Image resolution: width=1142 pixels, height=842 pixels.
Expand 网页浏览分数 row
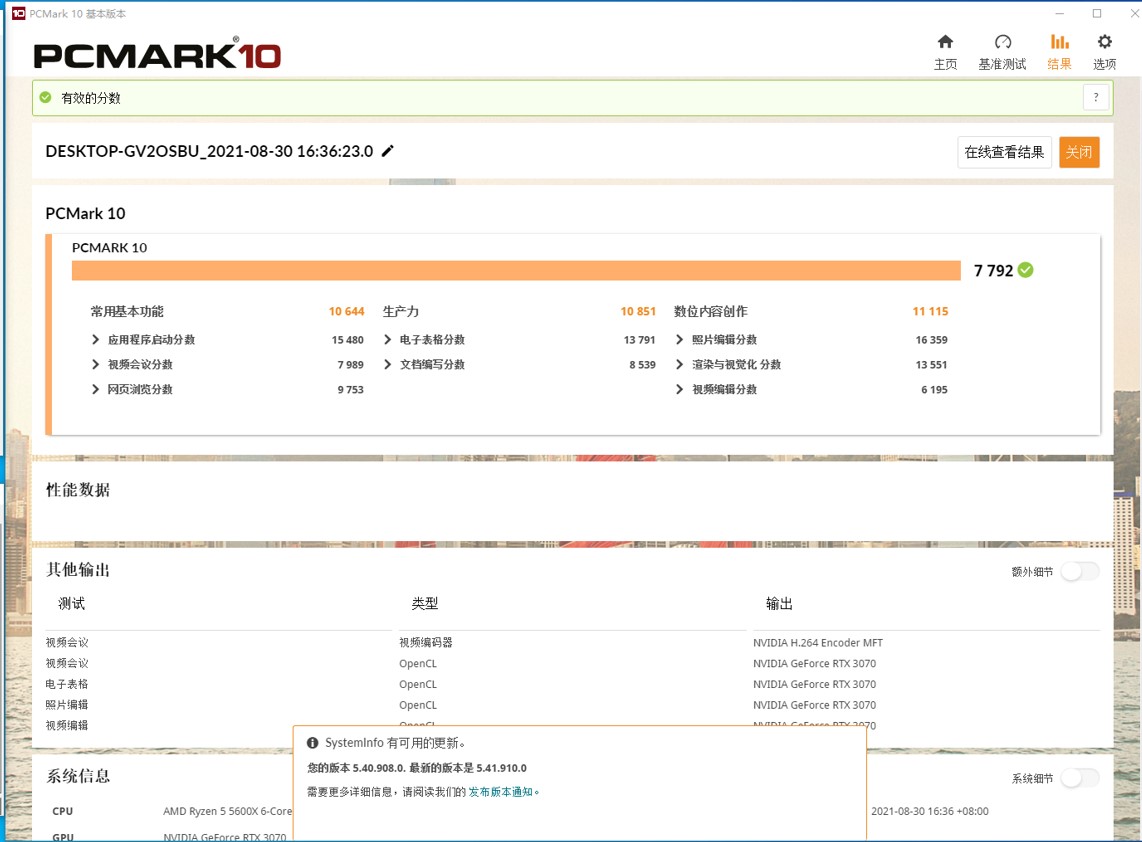coord(95,390)
